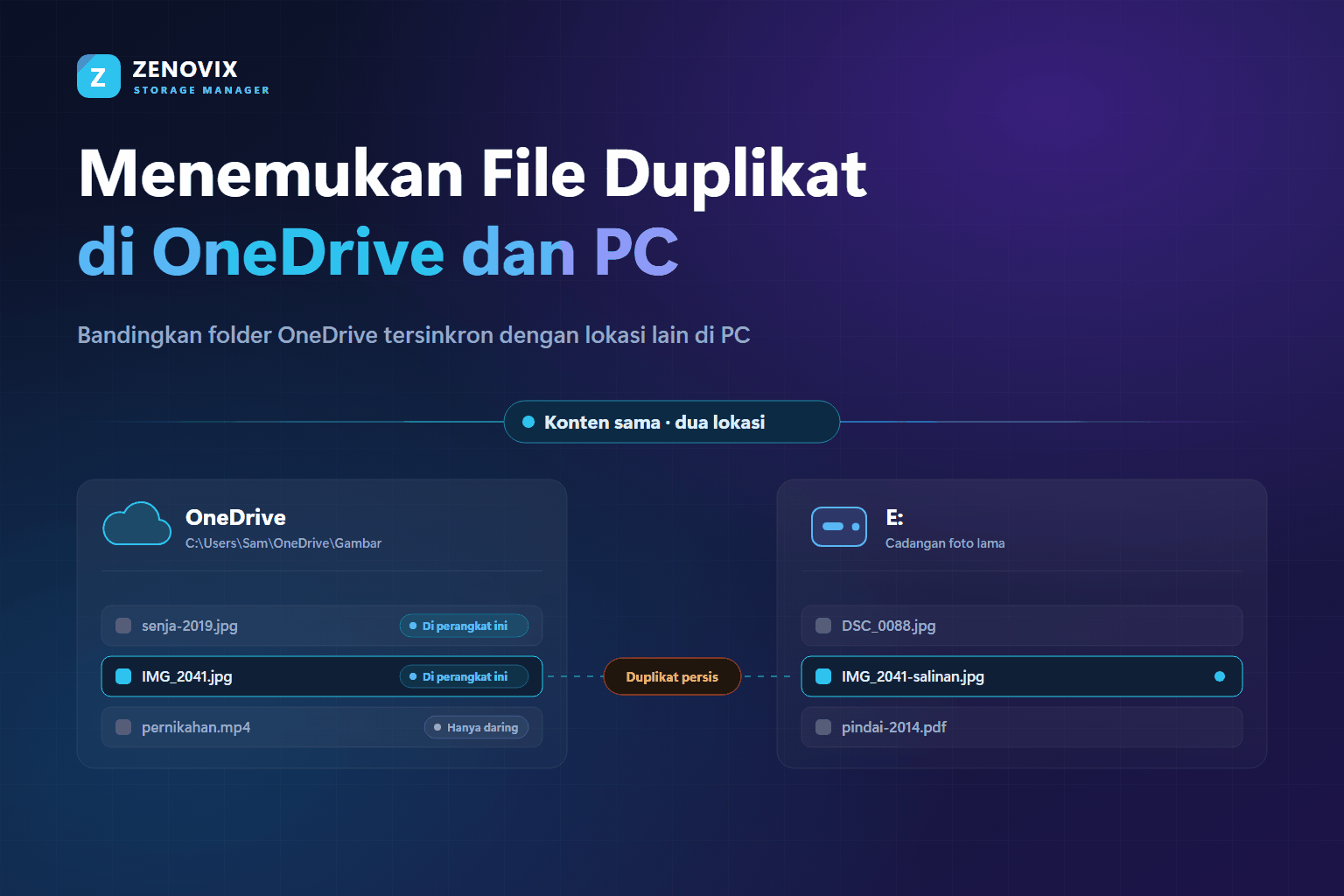Untick the IMG_2041-salinan.jpg checkbox

point(823,676)
